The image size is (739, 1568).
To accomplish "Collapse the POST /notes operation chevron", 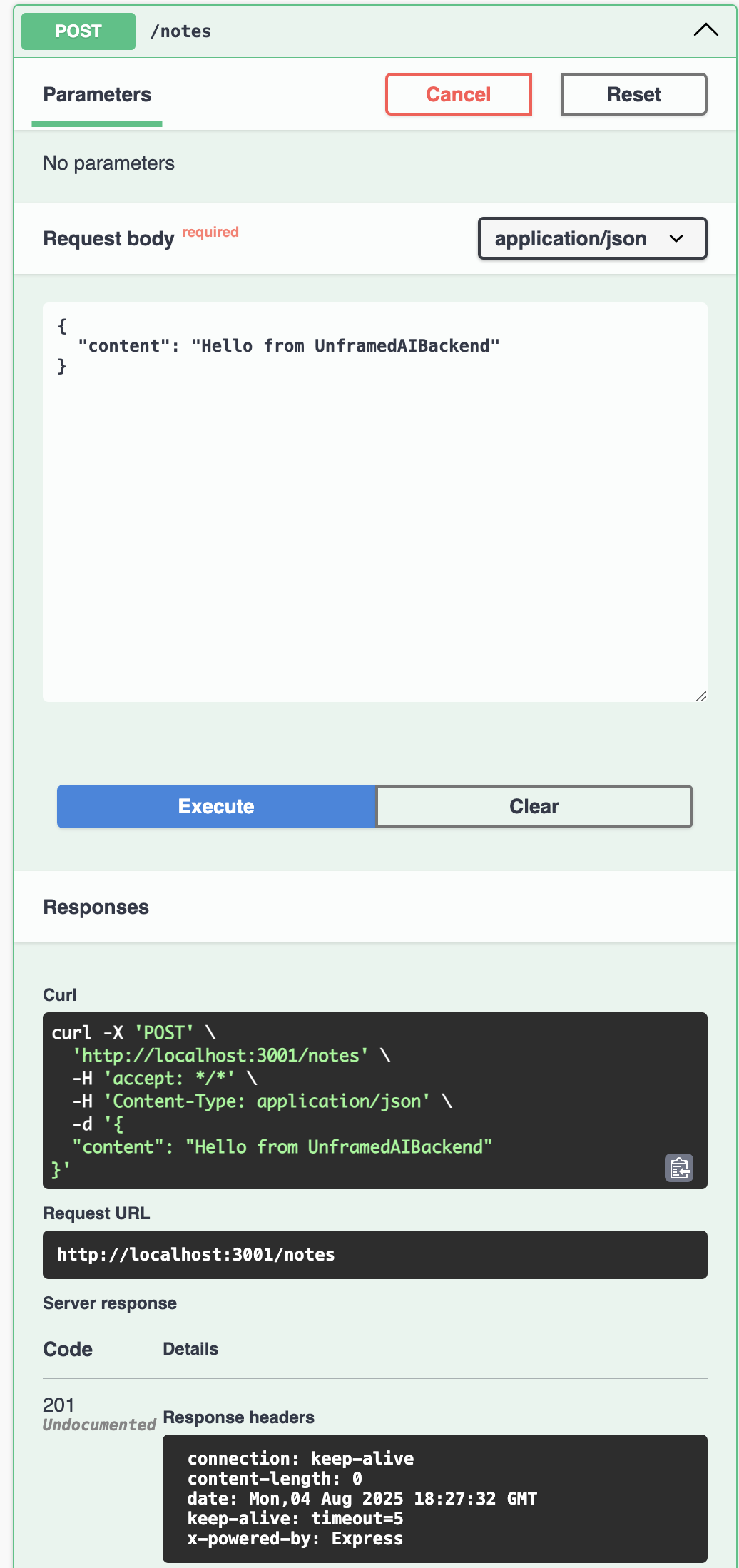I will click(705, 30).
